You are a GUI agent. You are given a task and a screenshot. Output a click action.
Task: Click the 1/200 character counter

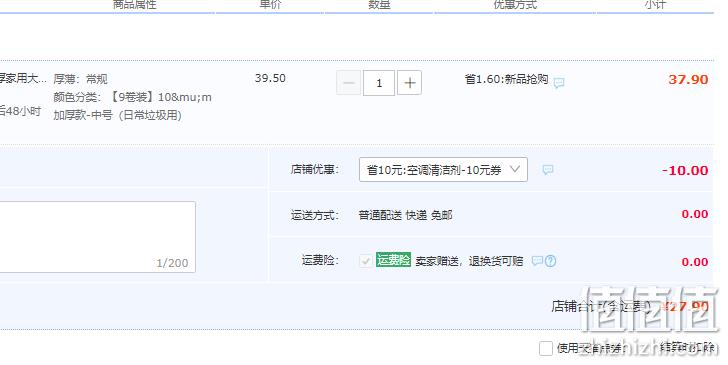[172, 263]
